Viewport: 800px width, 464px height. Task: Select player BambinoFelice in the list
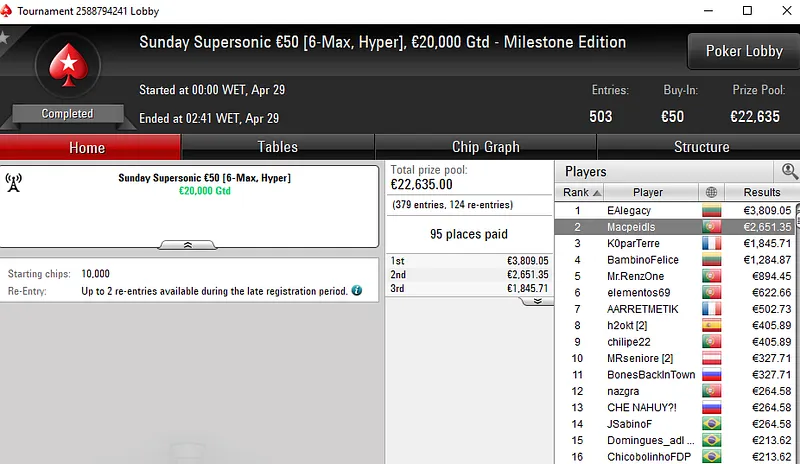coord(642,260)
